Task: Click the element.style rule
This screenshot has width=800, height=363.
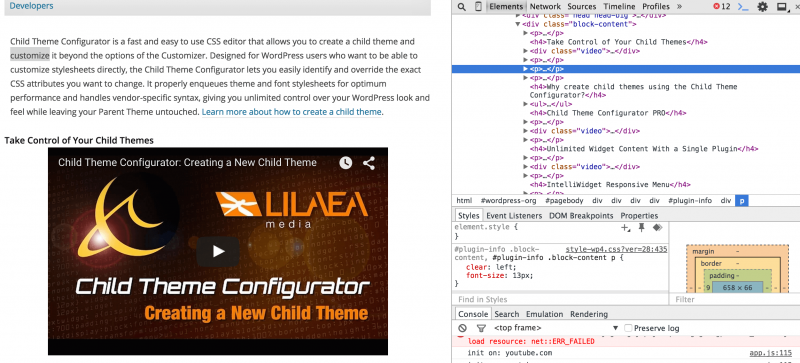Action: point(486,226)
